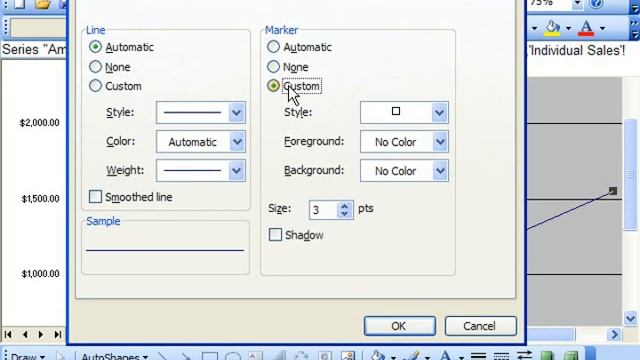Click the Fill Color bucket in Formatting toolbar
640x360 pixels.
[x=553, y=29]
